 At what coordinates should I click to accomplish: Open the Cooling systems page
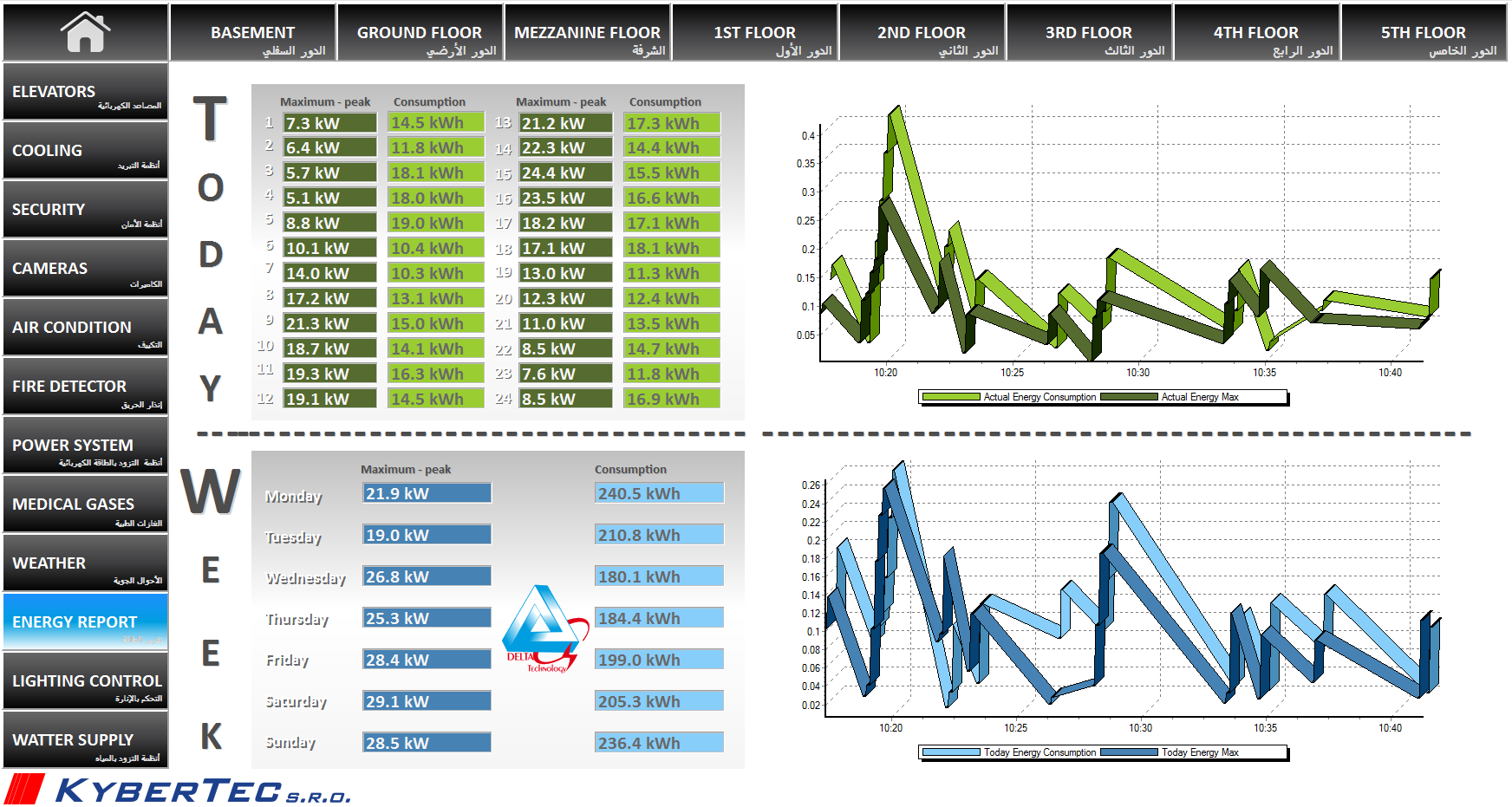[85, 151]
